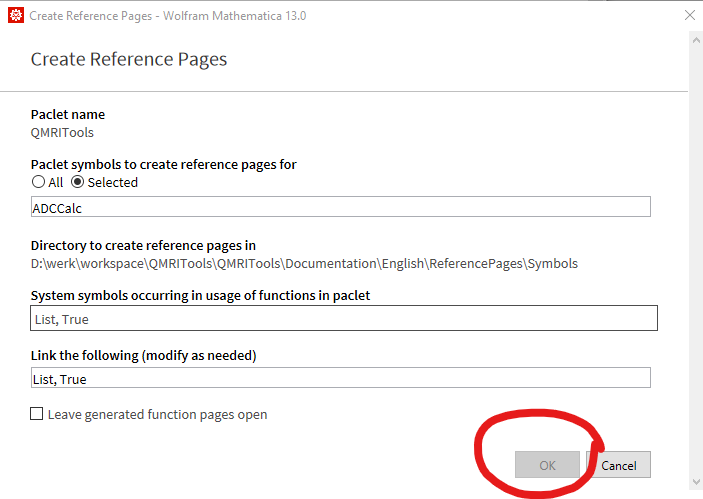This screenshot has height=499, width=703.
Task: Click Directory to create reference pages in label
Action: coord(143,246)
